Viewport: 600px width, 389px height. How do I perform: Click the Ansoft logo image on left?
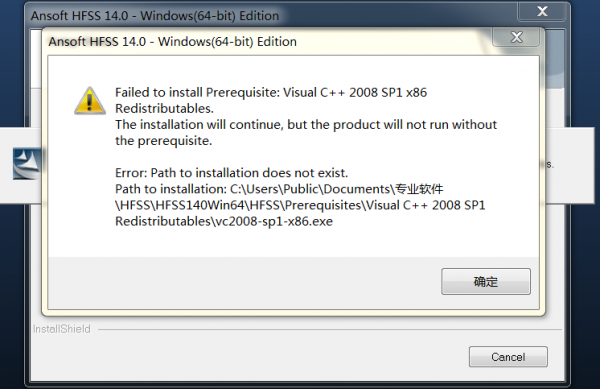tap(27, 164)
